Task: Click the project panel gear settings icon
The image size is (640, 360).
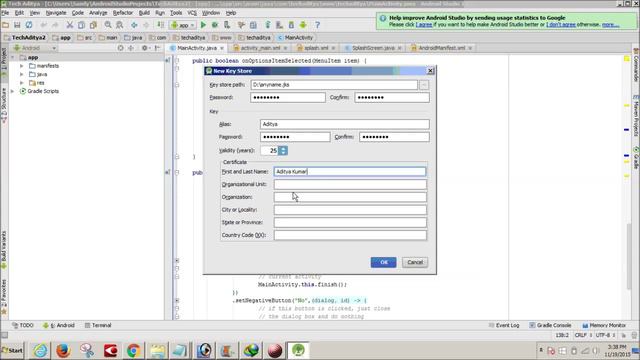Action: tap(144, 48)
